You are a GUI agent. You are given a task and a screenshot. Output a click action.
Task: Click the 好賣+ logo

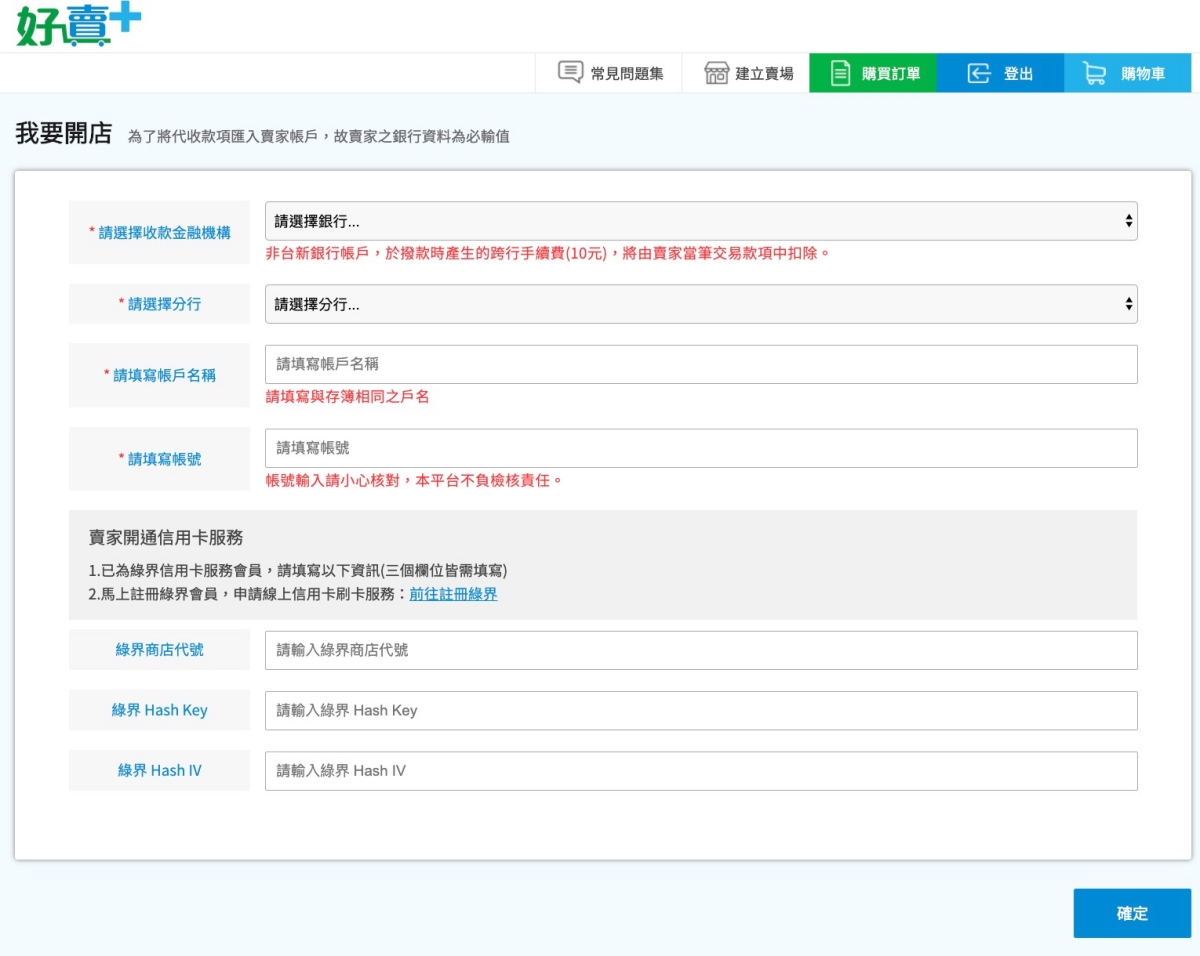pos(79,26)
